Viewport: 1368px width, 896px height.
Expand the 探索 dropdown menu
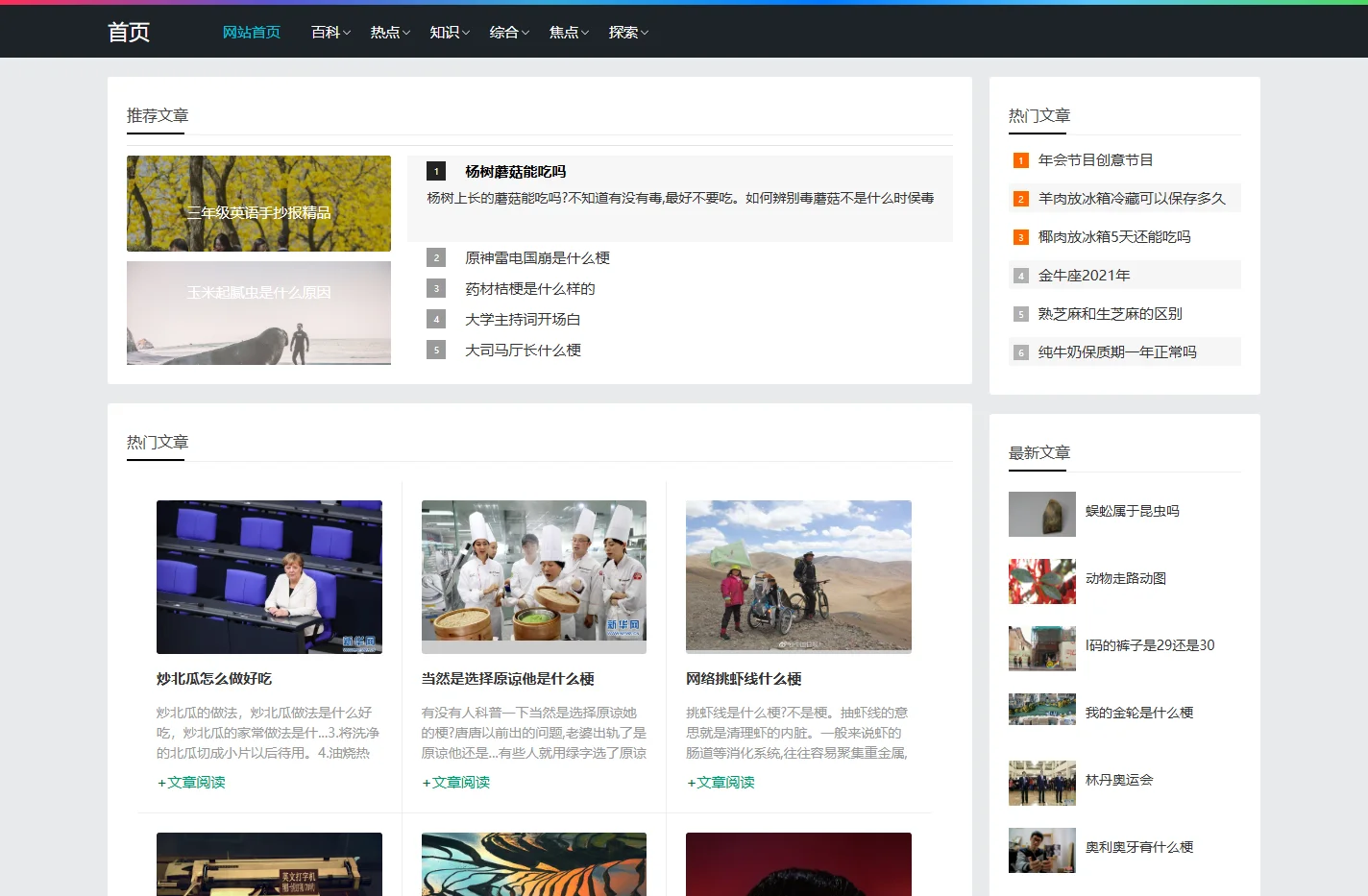tap(628, 33)
